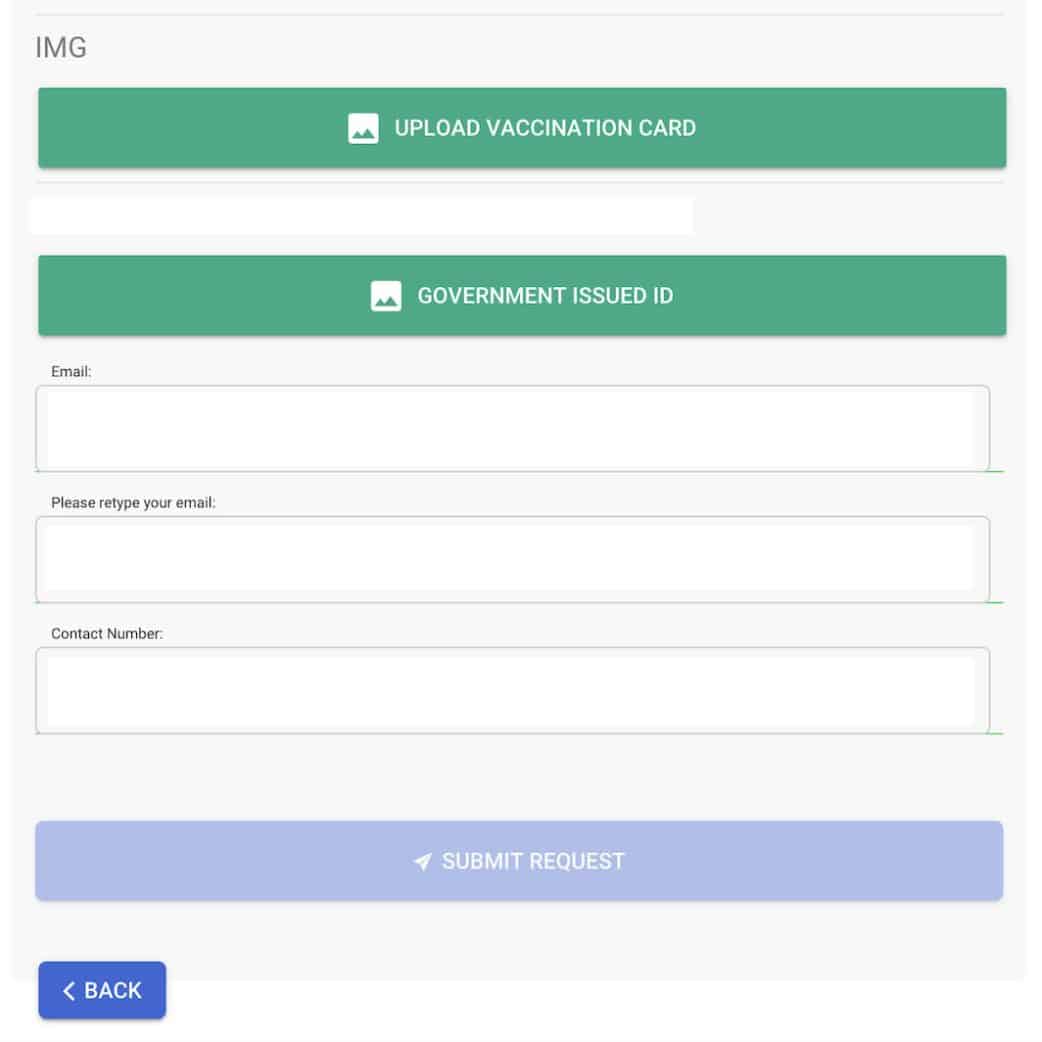Viewport: 1042px width, 1042px height.
Task: Click the separator line under Upload Vaccination Card button
Action: click(520, 182)
